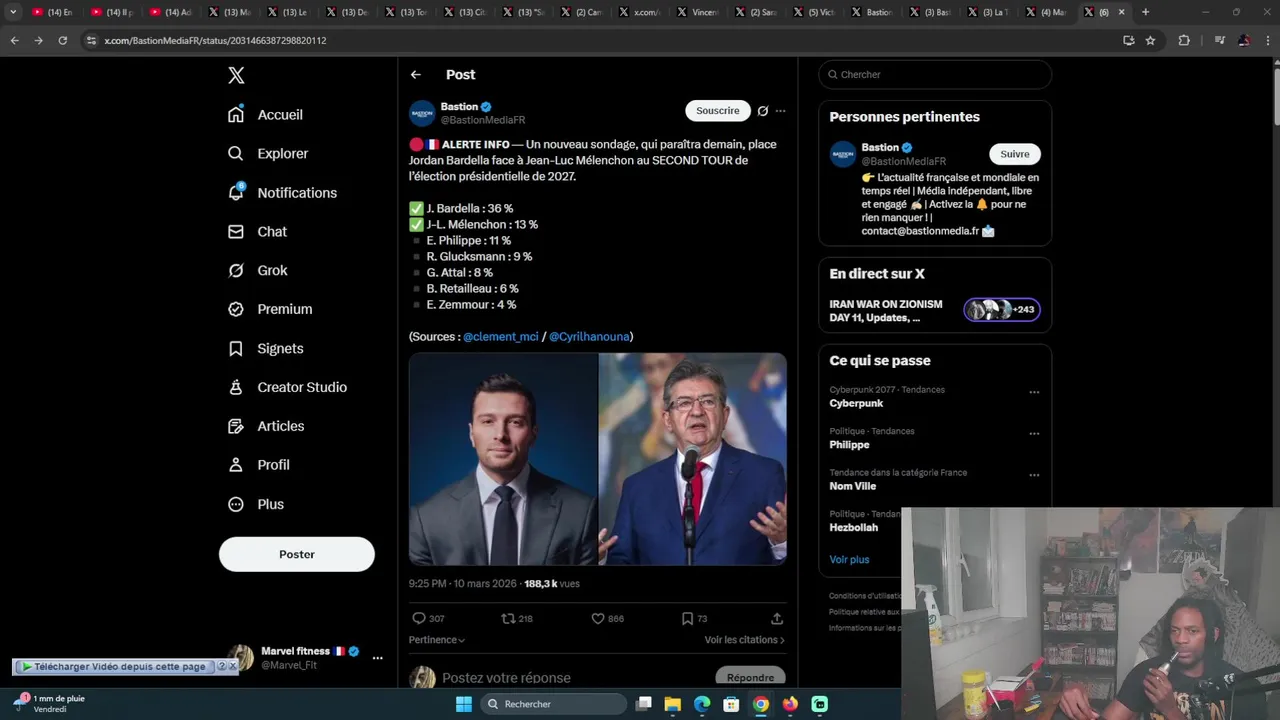
Task: Launch Grok from the sidebar
Action: coord(257,270)
